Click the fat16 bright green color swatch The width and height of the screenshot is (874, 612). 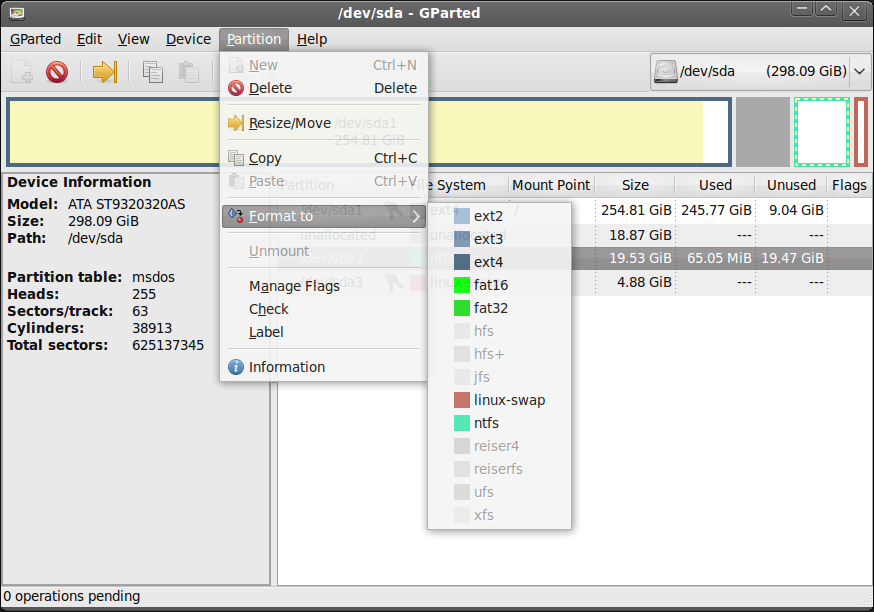[462, 285]
